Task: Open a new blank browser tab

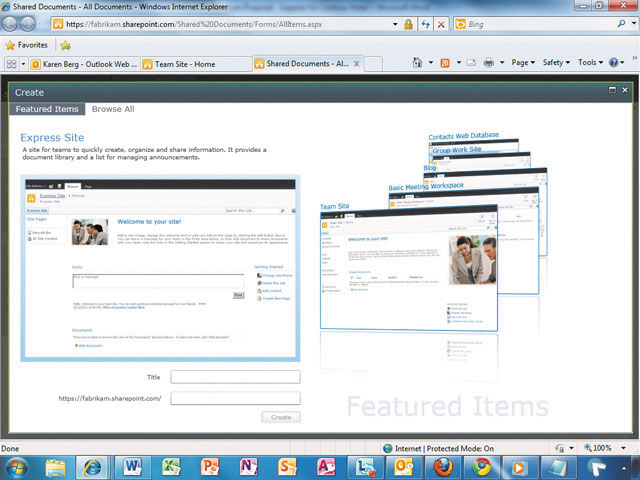Action: pos(373,64)
